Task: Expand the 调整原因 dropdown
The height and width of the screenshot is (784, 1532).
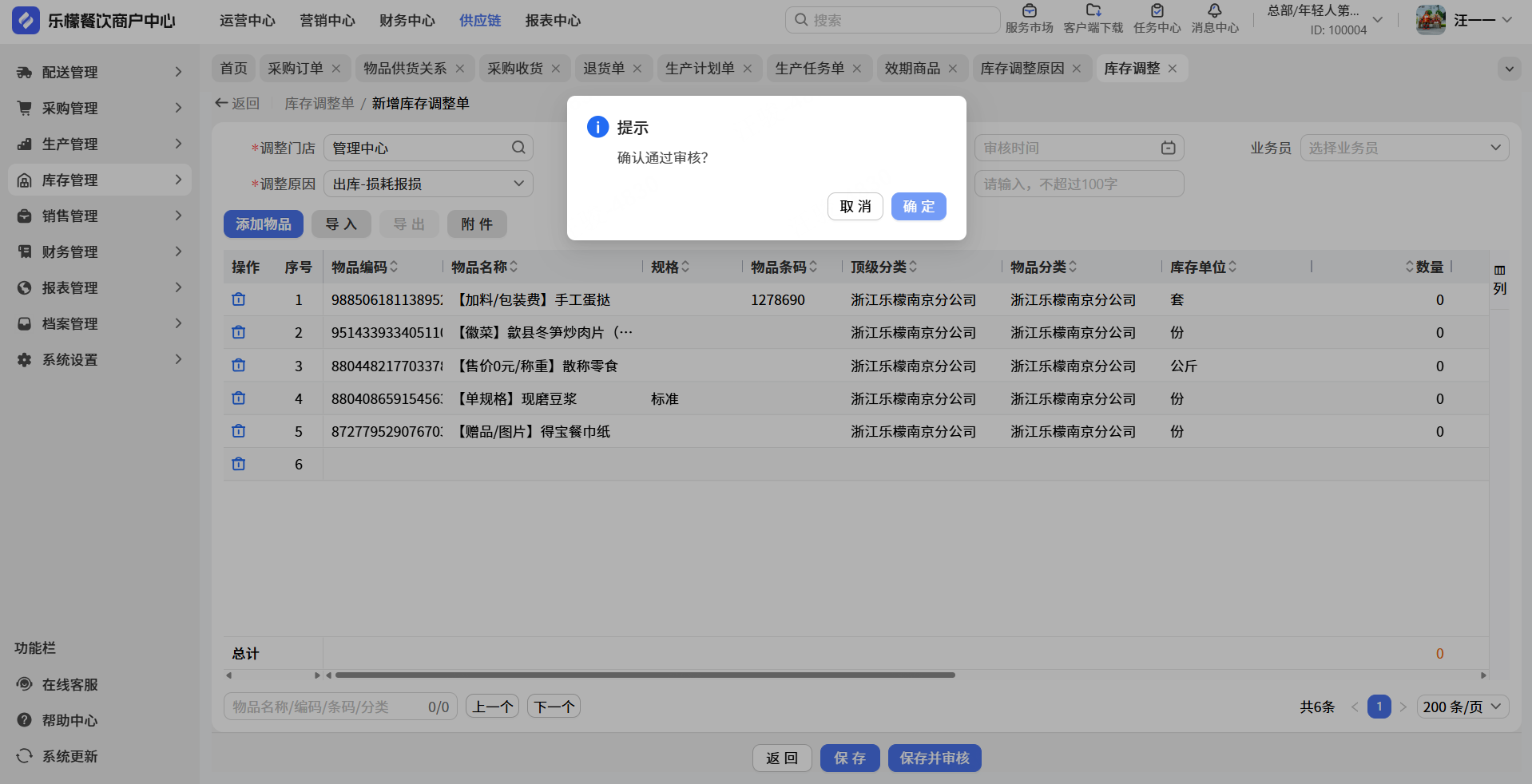Action: [x=518, y=184]
